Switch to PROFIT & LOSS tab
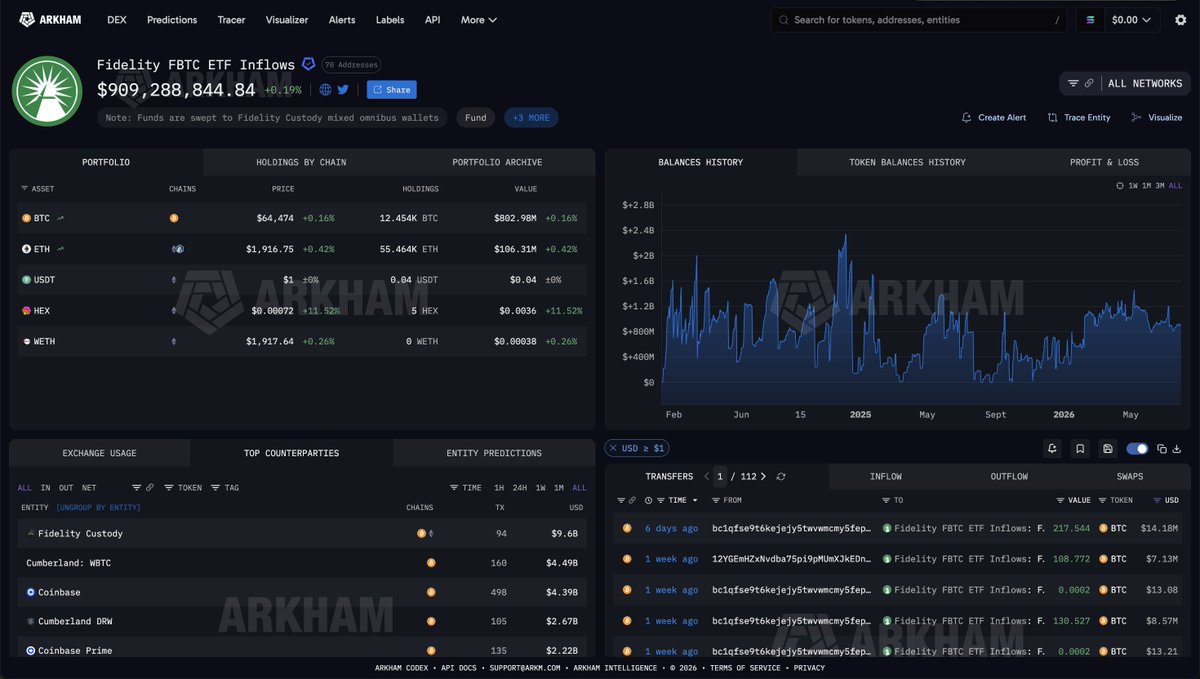This screenshot has width=1200, height=679. click(1104, 162)
